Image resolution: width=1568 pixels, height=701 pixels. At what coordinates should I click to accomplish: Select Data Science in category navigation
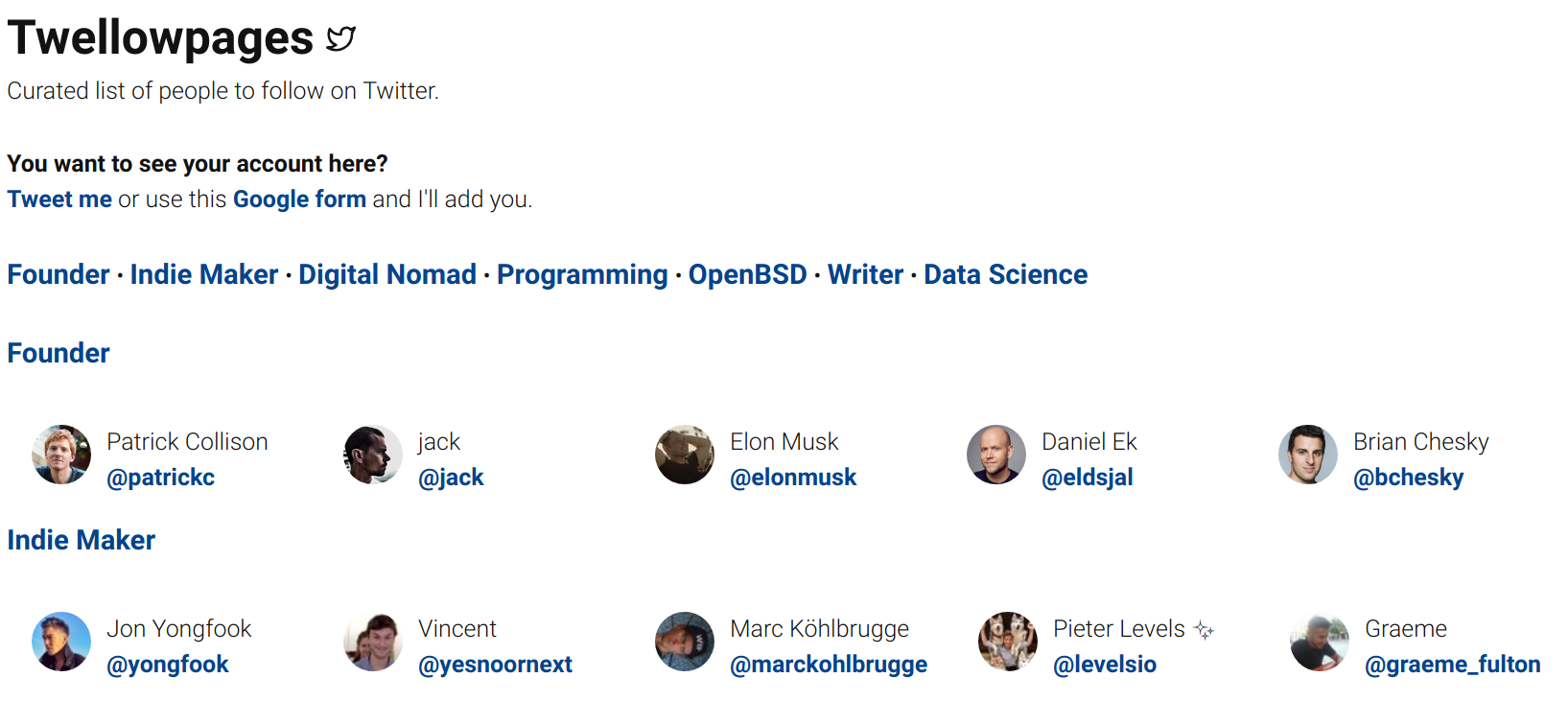[x=1005, y=275]
